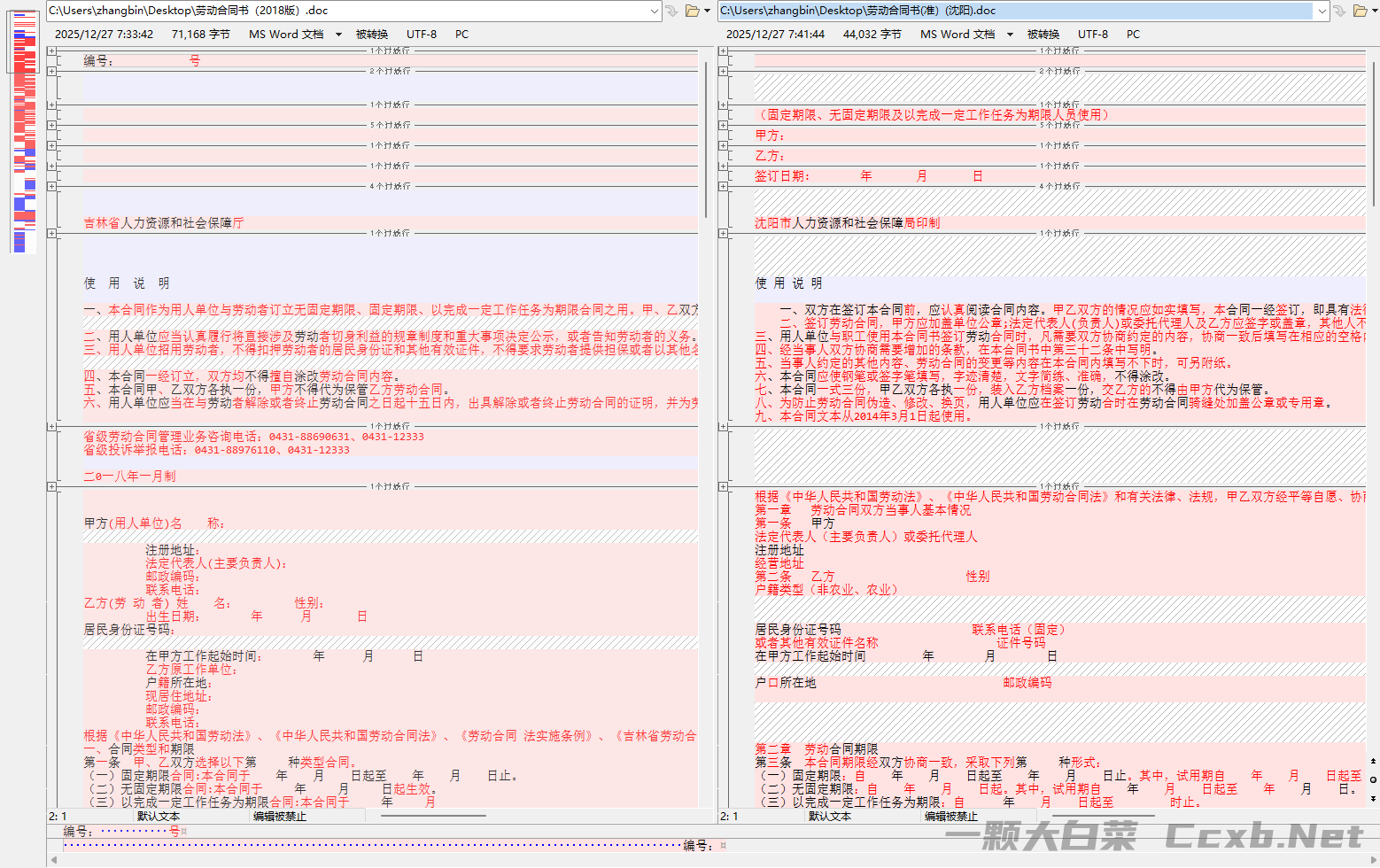Image resolution: width=1380 pixels, height=868 pixels.
Task: Open right MS Word 文档 format dropdown
Action: (1010, 35)
